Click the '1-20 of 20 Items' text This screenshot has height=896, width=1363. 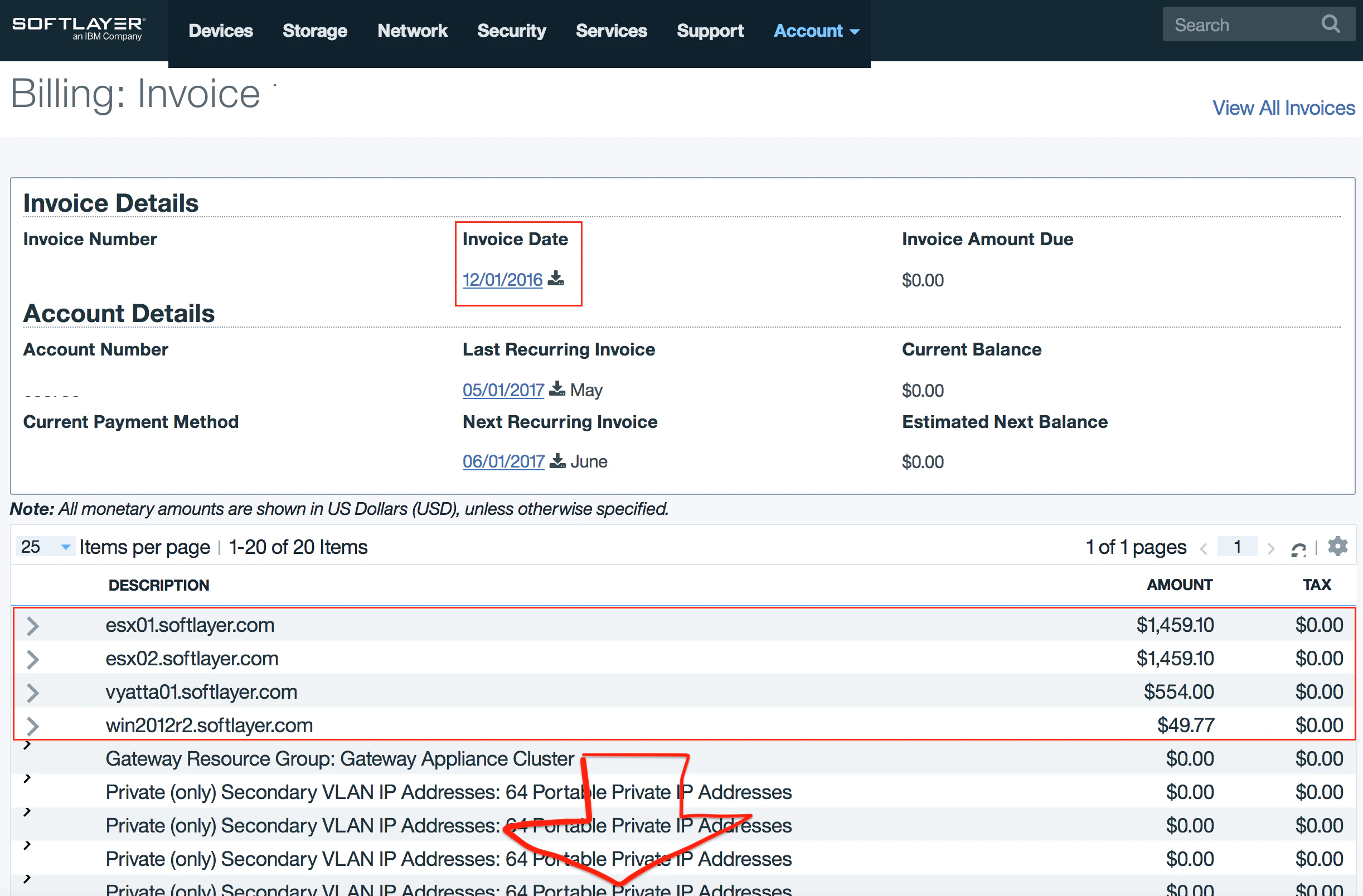point(298,547)
